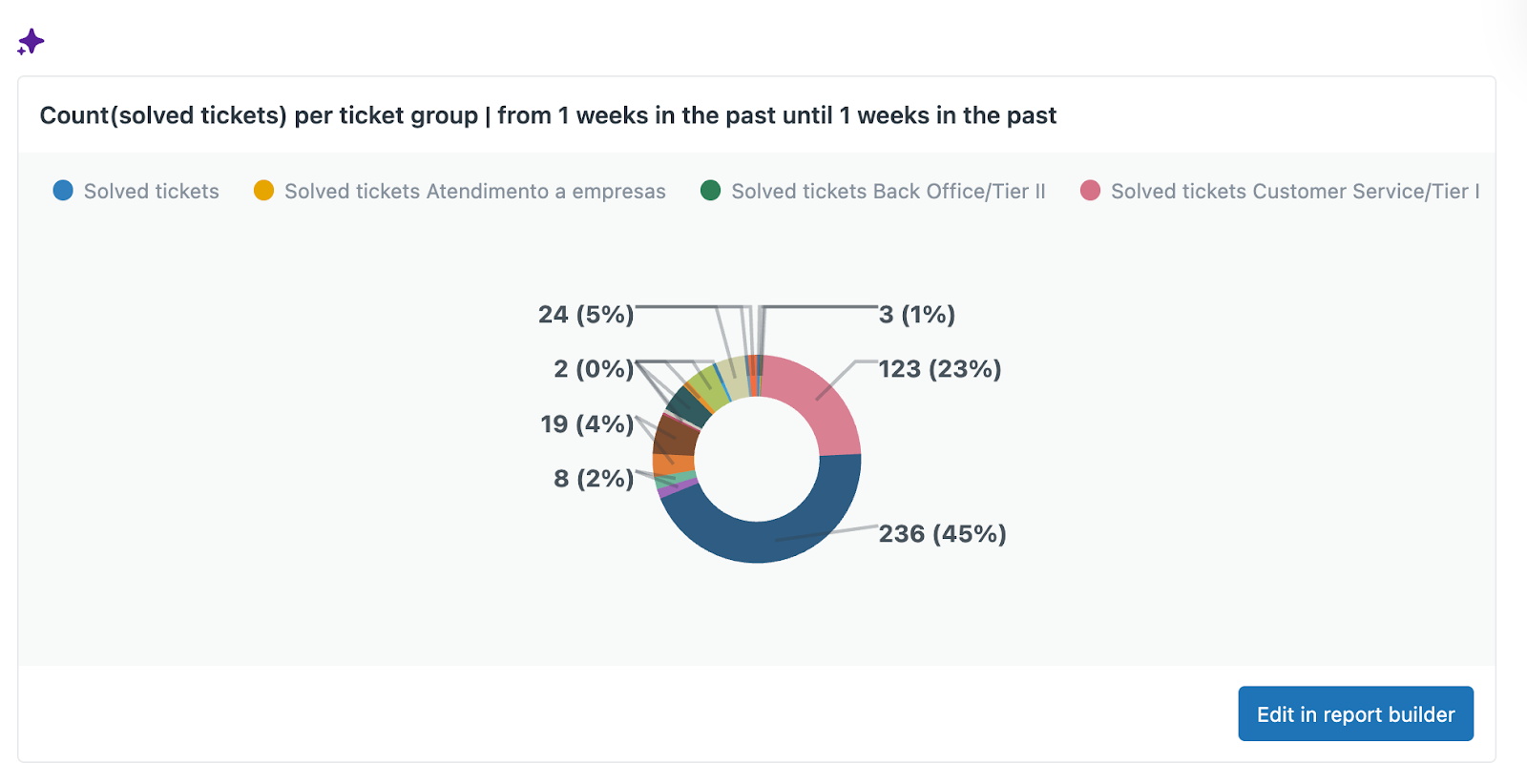This screenshot has height=784, width=1527.
Task: Click the 123 (23%) data label
Action: (939, 369)
